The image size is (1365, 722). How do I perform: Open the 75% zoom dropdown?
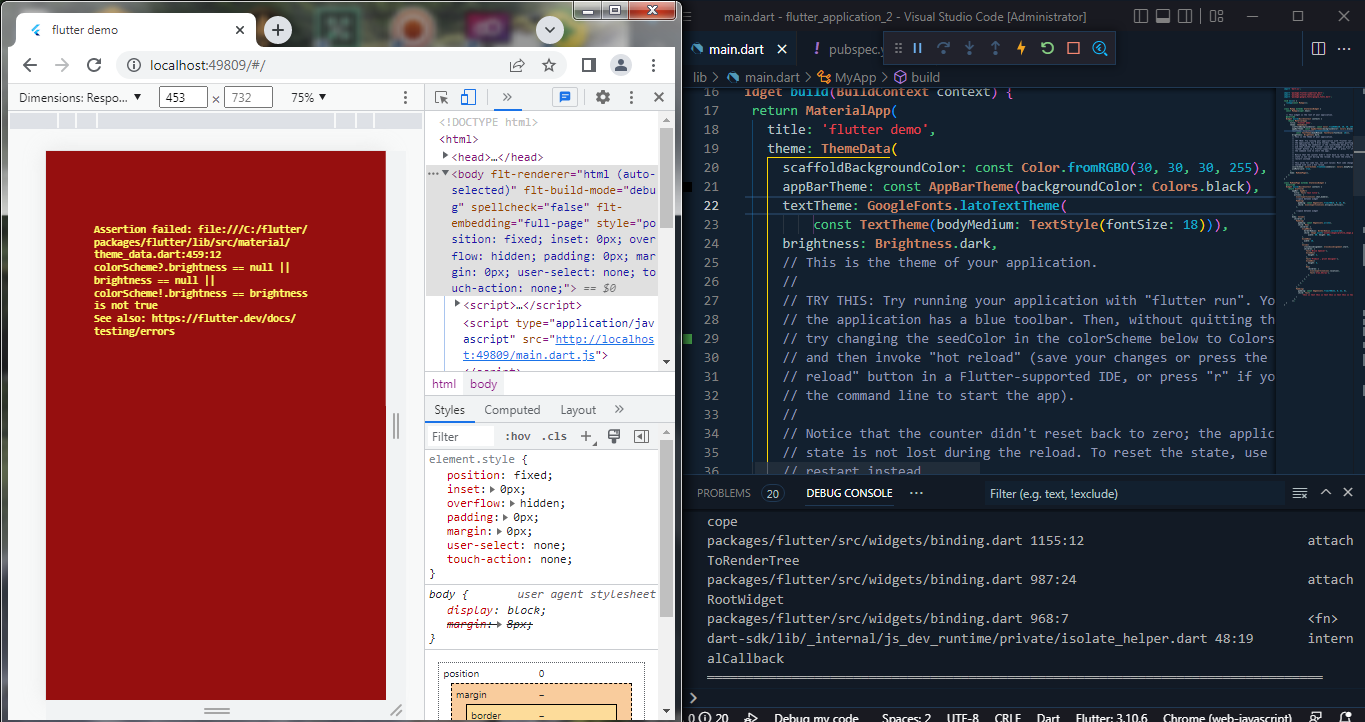pyautogui.click(x=308, y=97)
